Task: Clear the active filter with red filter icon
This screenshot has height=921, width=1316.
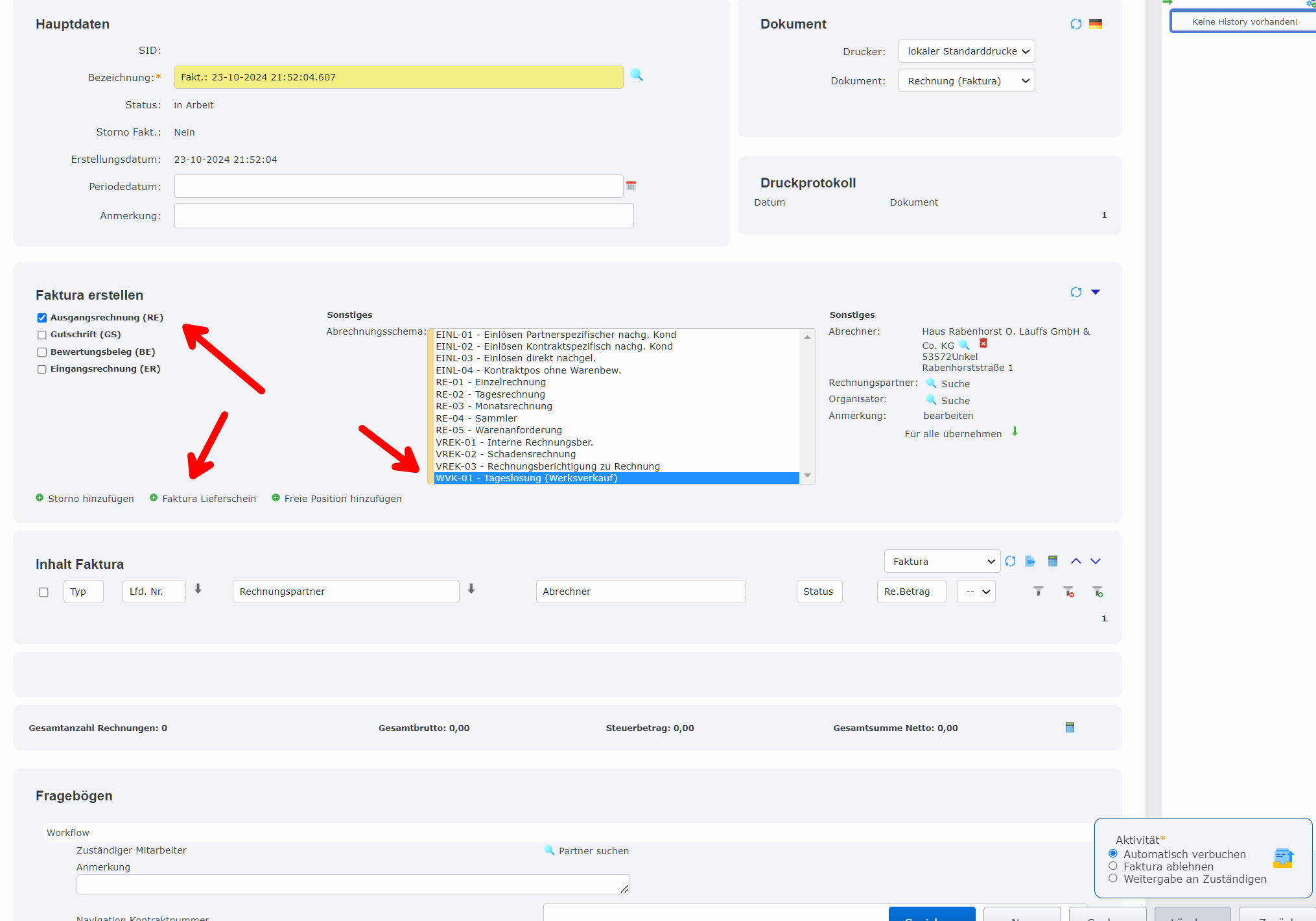Action: coord(1068,591)
